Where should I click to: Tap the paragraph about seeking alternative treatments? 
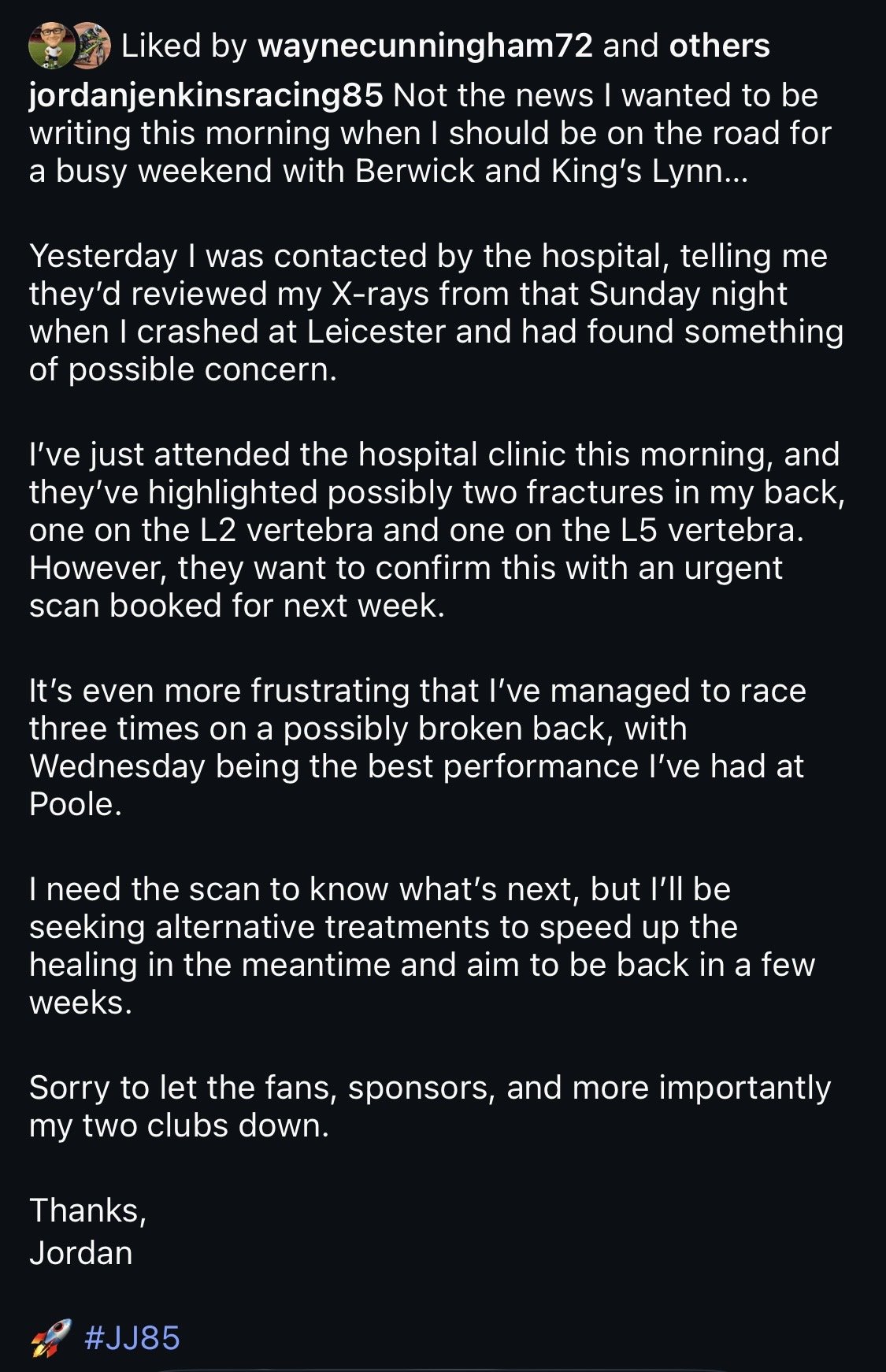(x=422, y=946)
